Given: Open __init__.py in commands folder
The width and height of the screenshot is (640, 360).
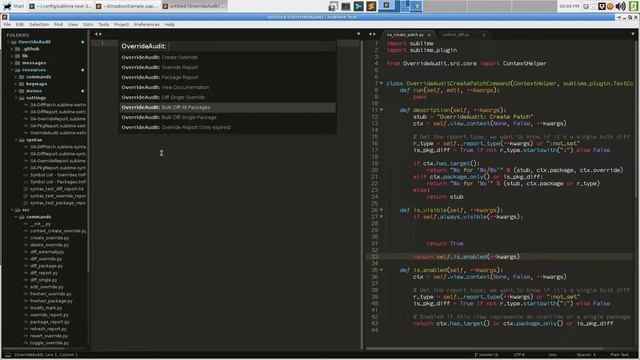Looking at the screenshot, I should click(40, 224).
